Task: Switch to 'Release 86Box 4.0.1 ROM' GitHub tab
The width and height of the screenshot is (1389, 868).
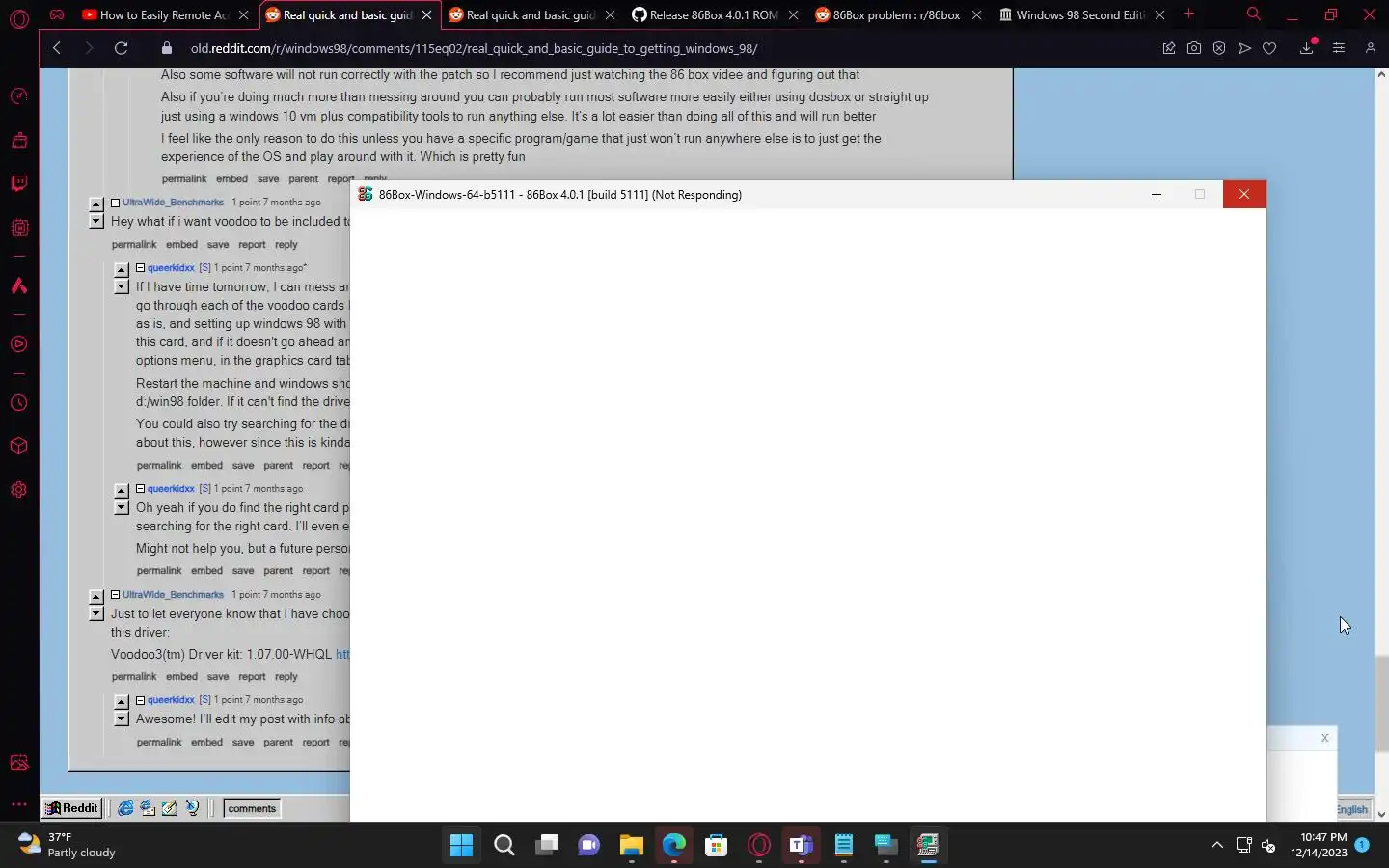Action: point(716,14)
